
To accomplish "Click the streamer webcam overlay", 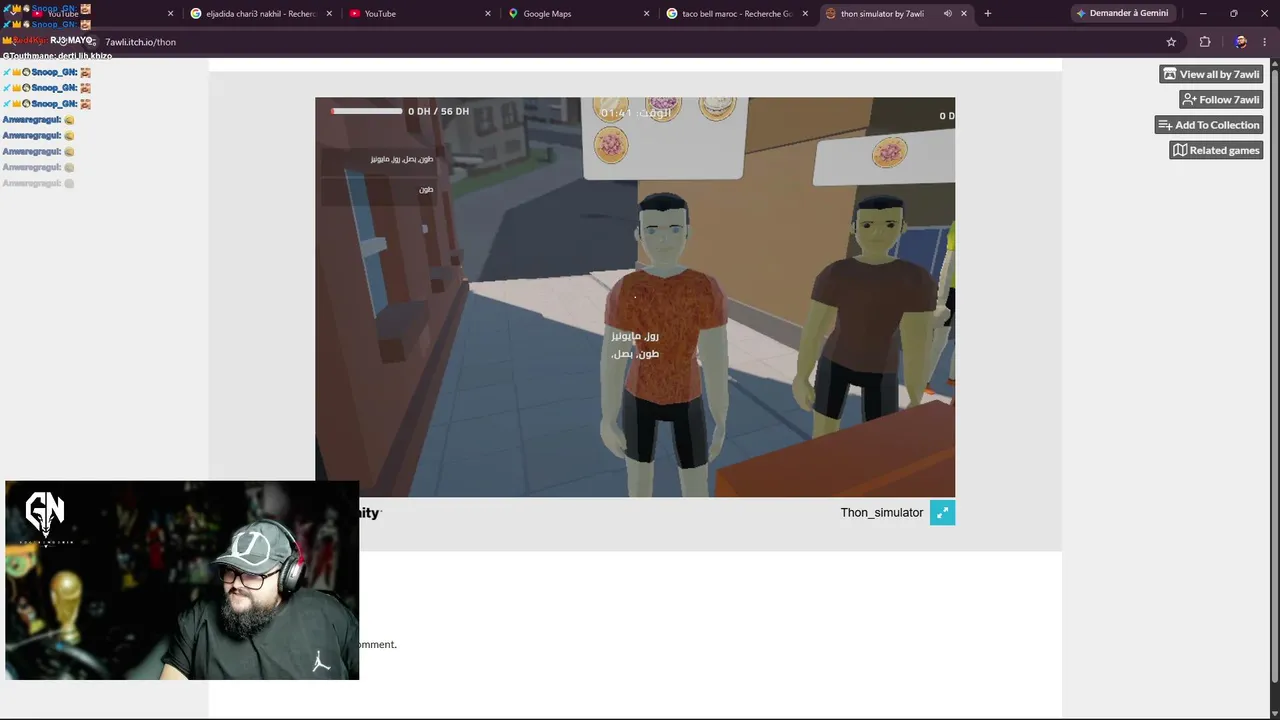I will coord(182,580).
